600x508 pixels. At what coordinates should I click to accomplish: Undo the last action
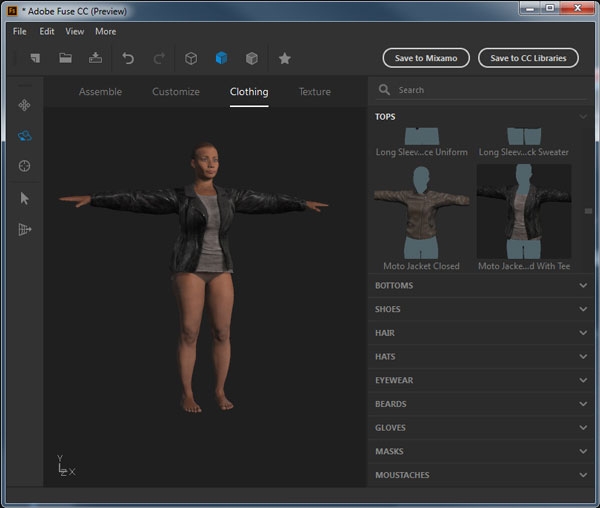tap(128, 58)
